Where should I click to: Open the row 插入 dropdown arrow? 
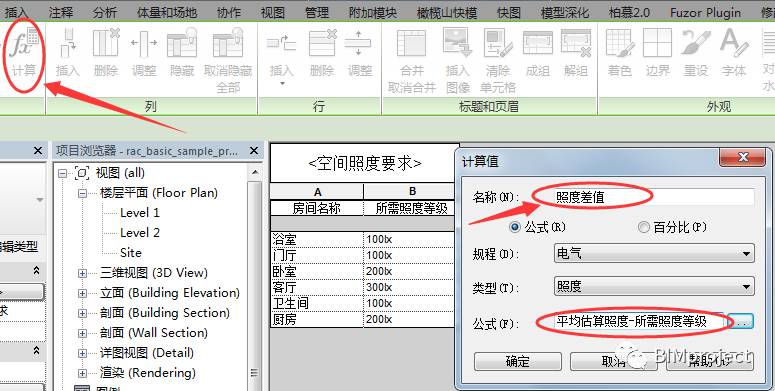point(283,84)
